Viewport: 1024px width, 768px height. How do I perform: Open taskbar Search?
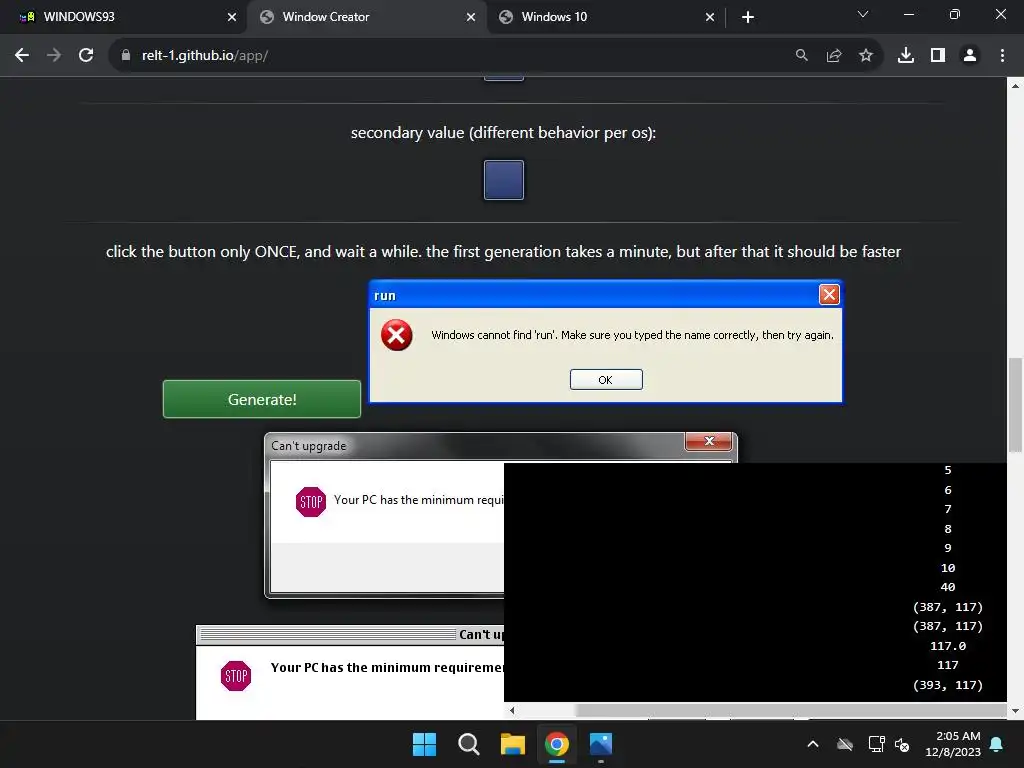[x=469, y=744]
